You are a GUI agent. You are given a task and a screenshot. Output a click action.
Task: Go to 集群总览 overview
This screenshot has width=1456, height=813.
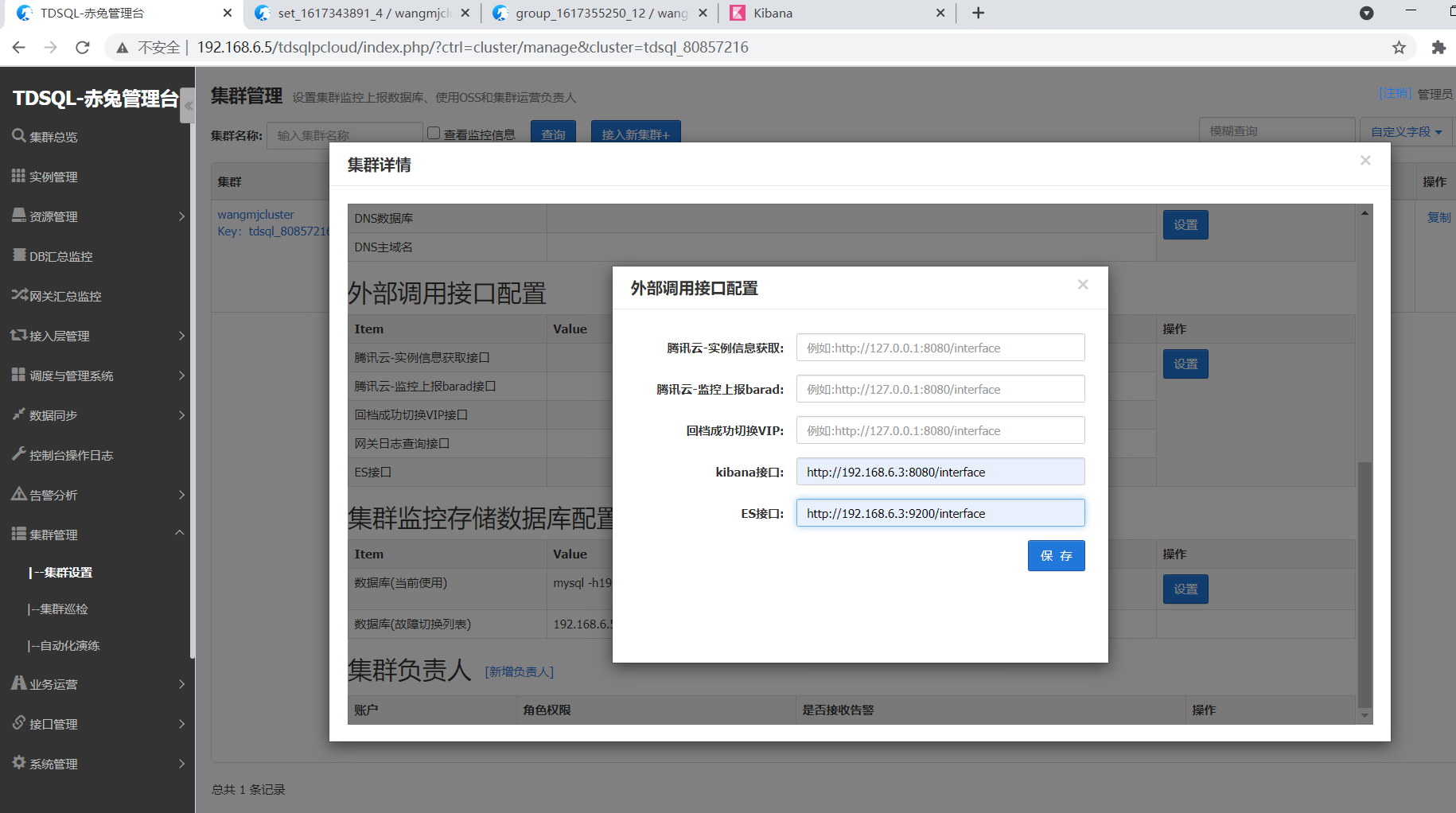click(52, 136)
